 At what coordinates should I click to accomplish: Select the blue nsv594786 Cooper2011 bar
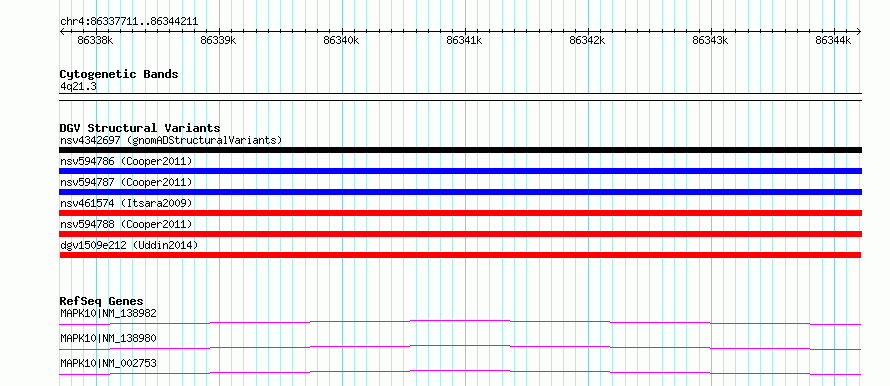[460, 171]
